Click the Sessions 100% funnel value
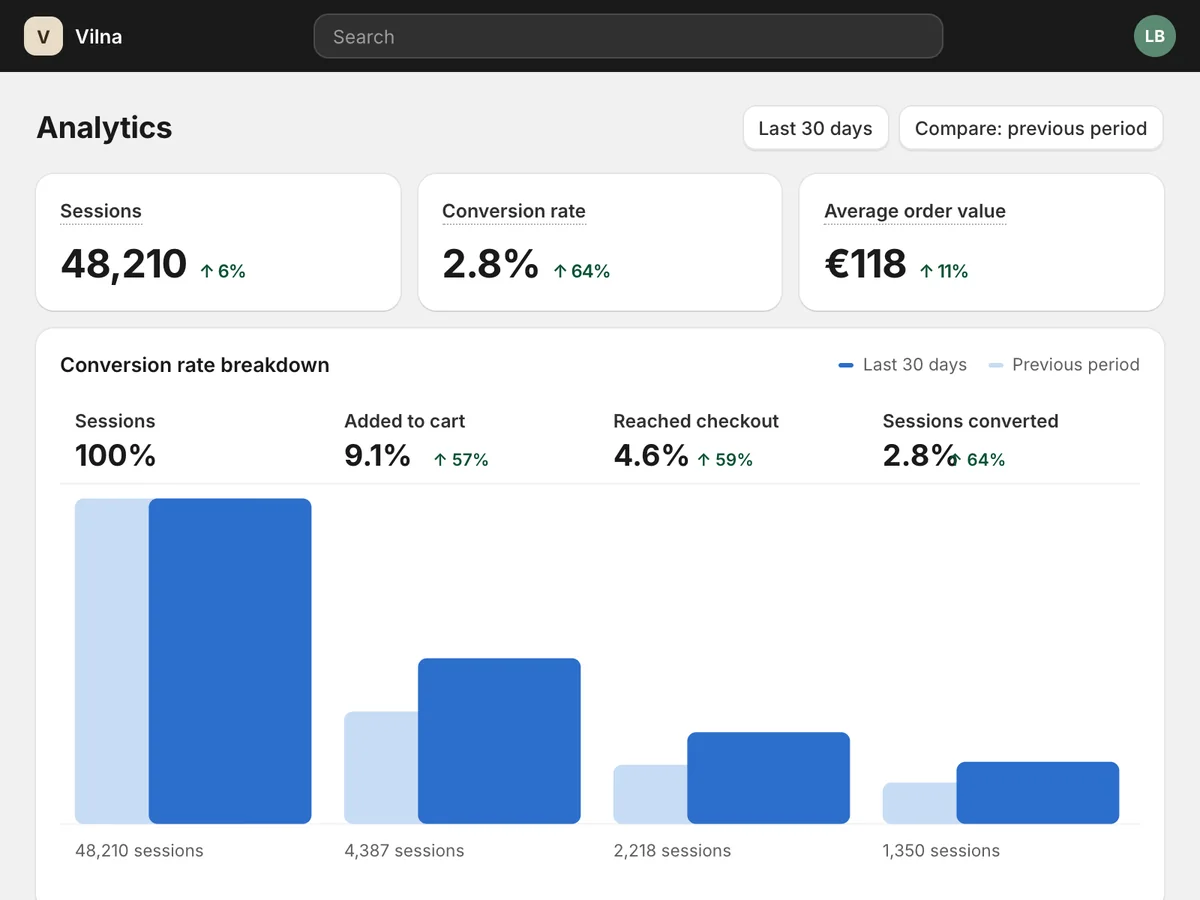This screenshot has width=1200, height=900. click(116, 455)
